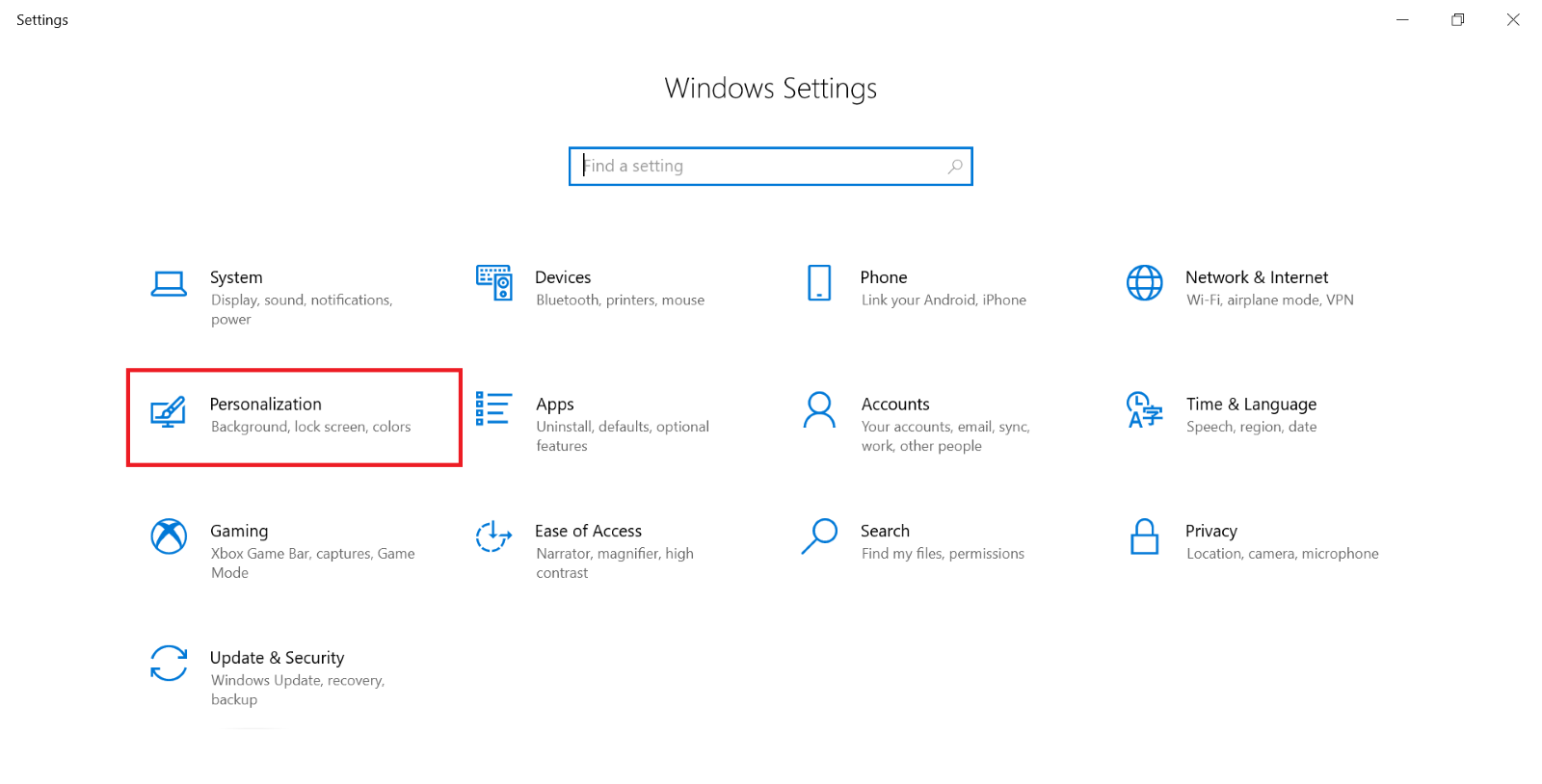Click 'Find my files, permissions' text
Viewport: 1542px width, 784px height.
pyautogui.click(x=943, y=554)
